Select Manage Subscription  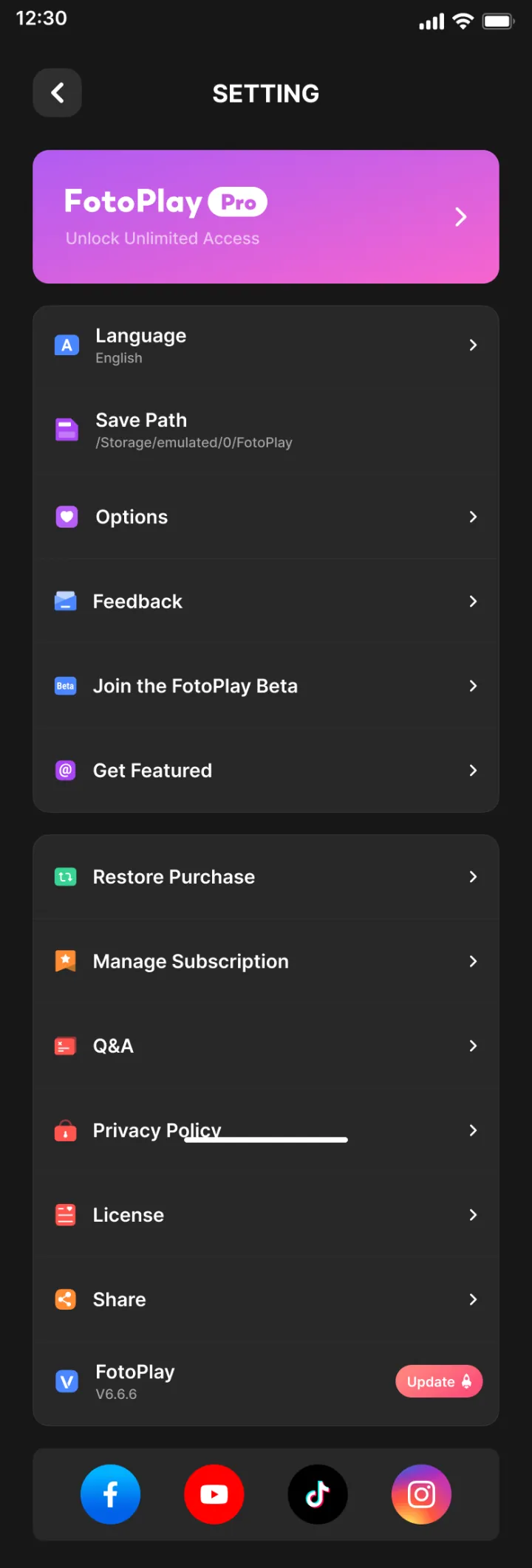[x=266, y=961]
